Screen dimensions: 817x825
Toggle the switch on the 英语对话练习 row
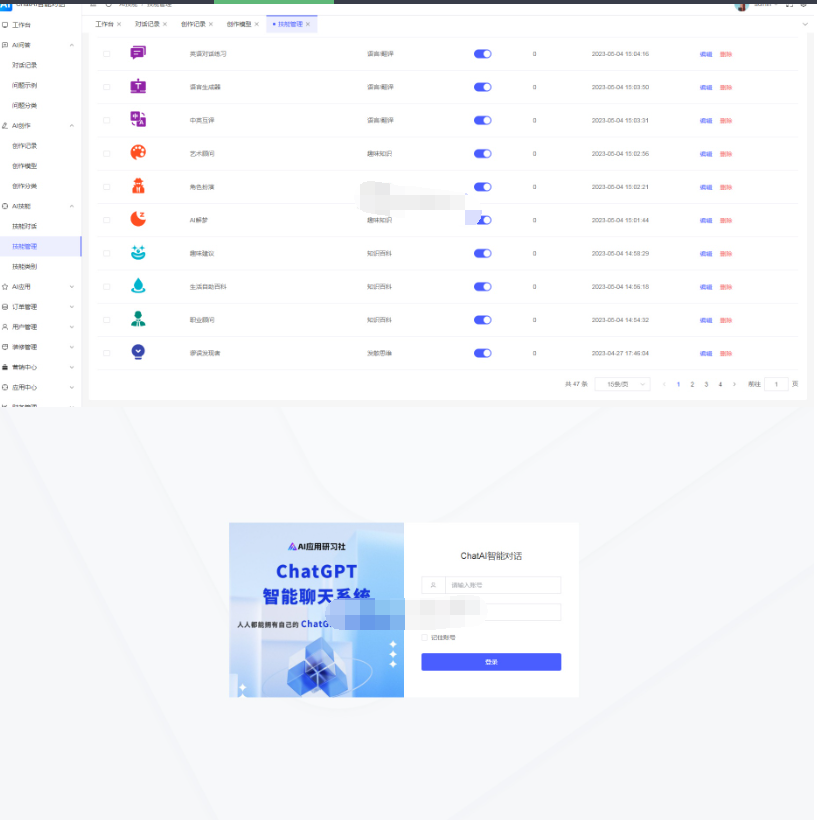(482, 53)
